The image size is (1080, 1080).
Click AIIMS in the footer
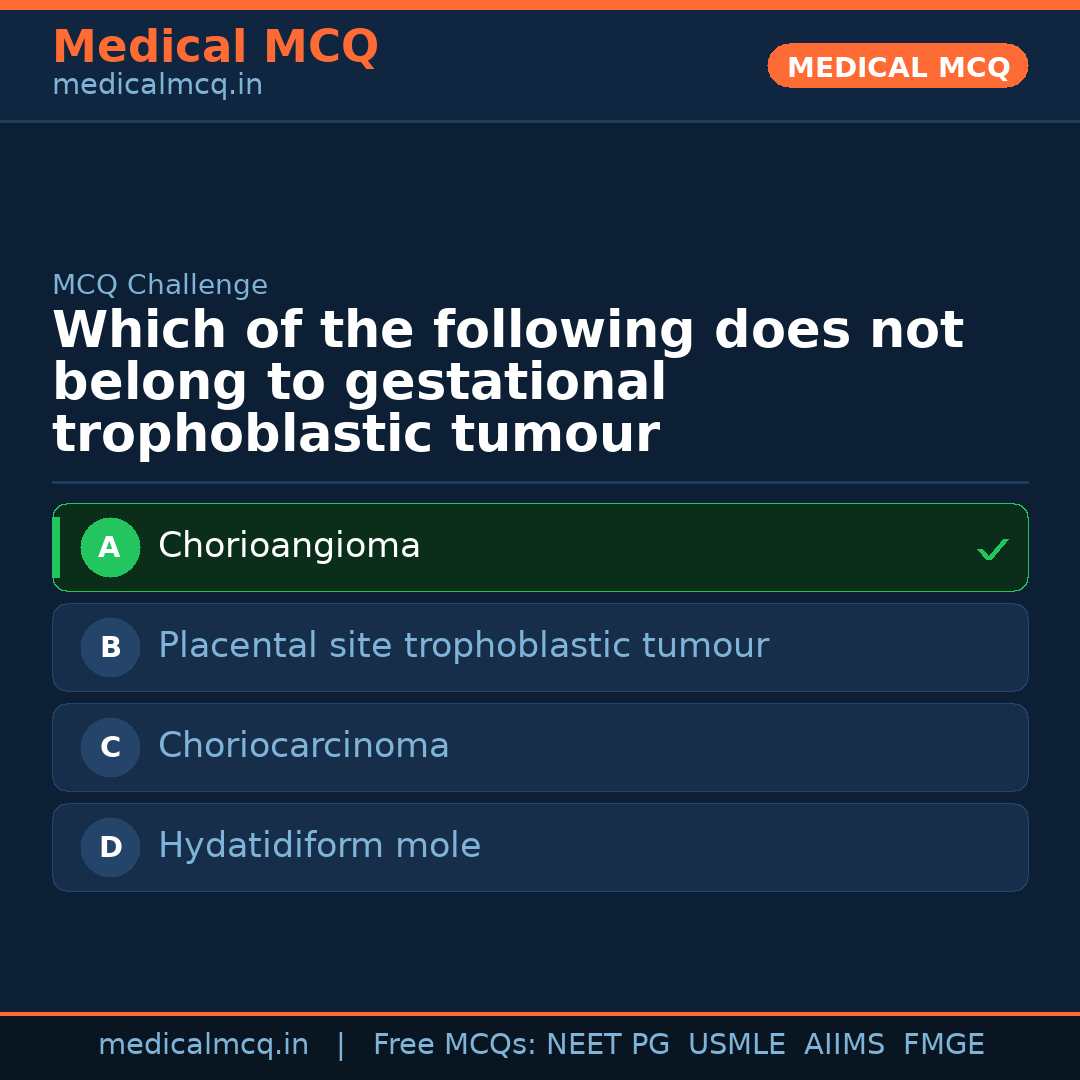coord(844,1045)
